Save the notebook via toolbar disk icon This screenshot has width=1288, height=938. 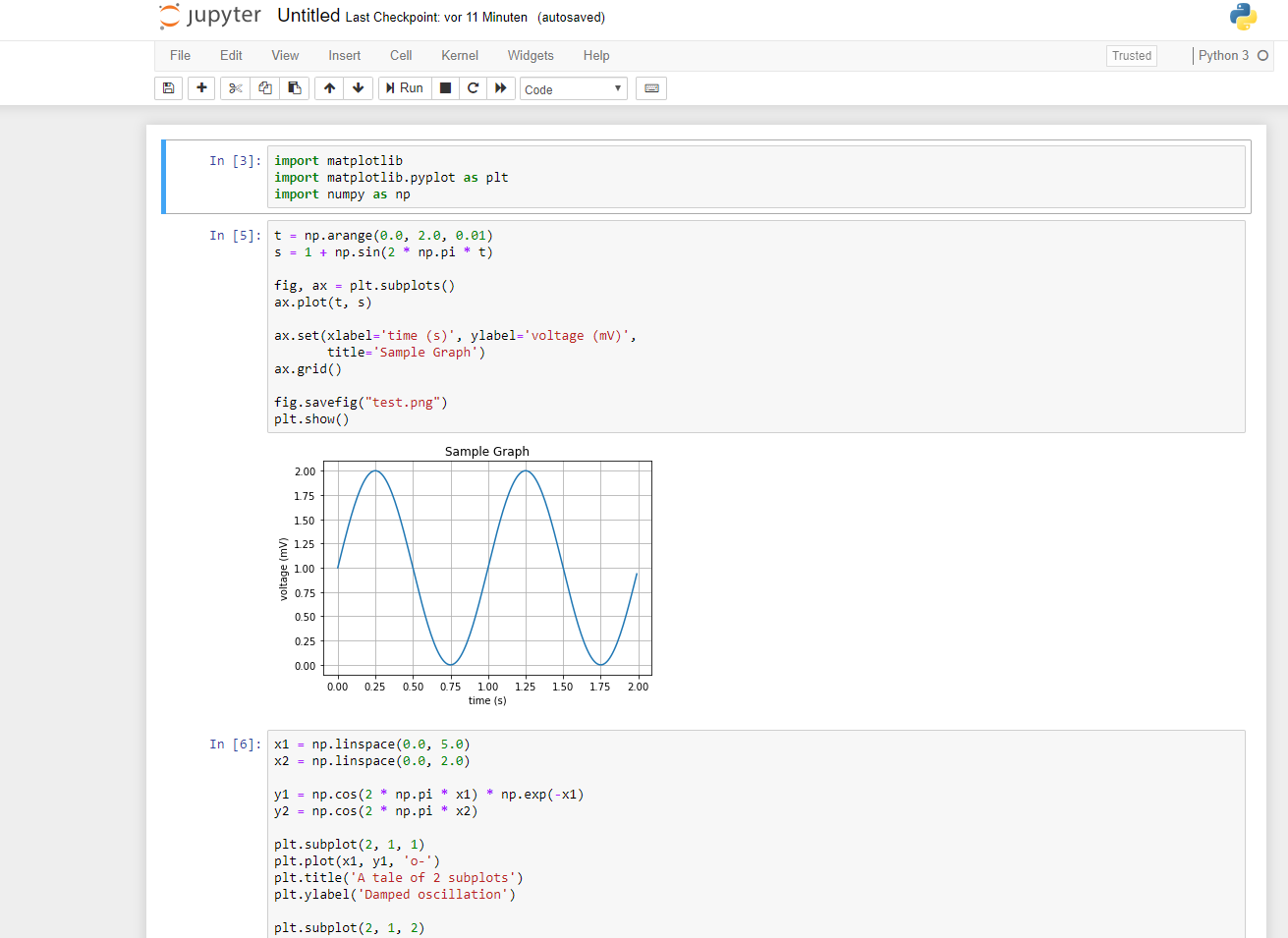click(x=168, y=87)
